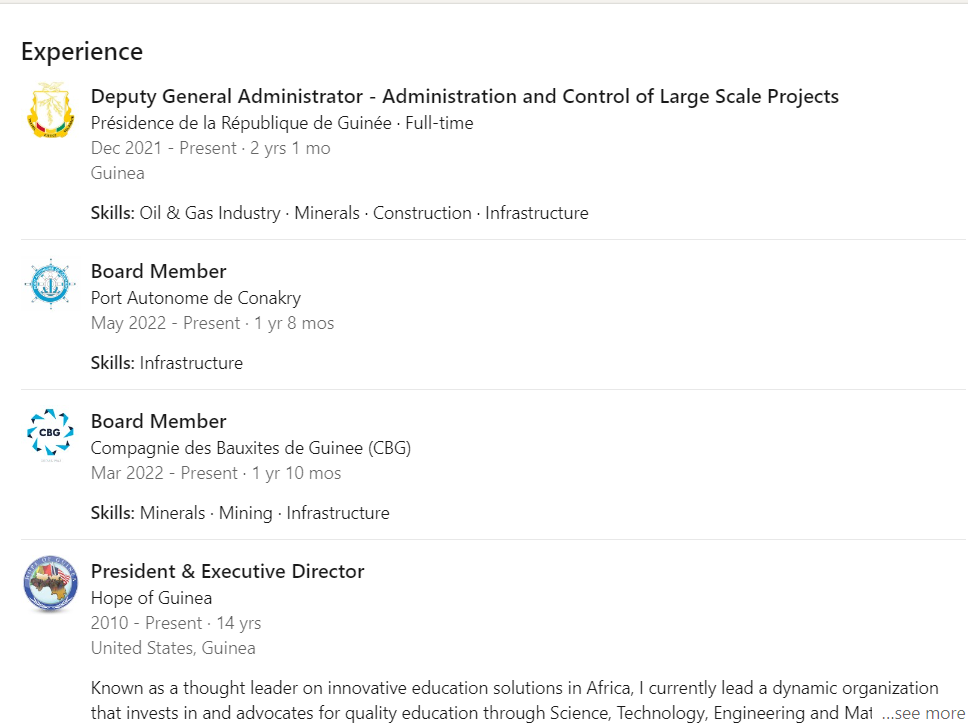Click the Hope of Guinea description paragraph
Viewport: 968px width, 724px height.
tap(480, 700)
